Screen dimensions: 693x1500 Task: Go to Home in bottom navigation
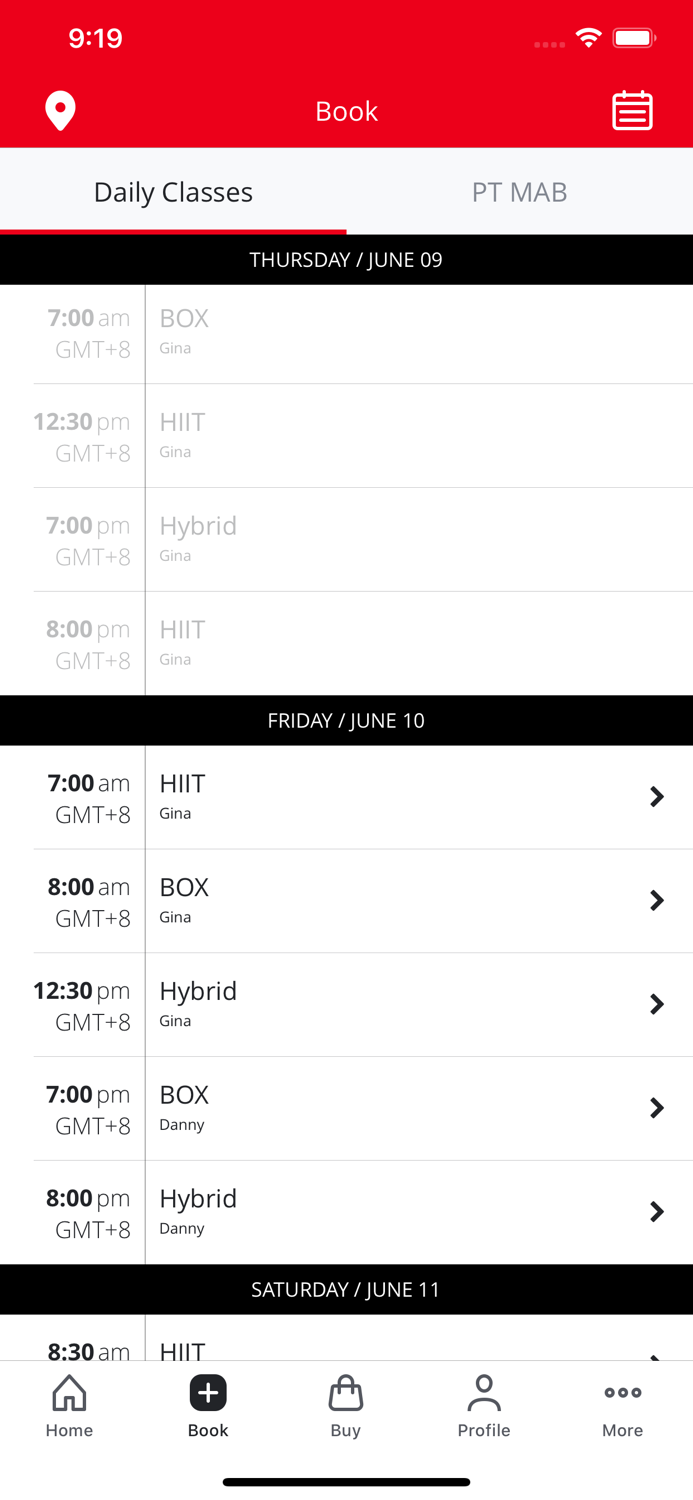click(x=69, y=1405)
